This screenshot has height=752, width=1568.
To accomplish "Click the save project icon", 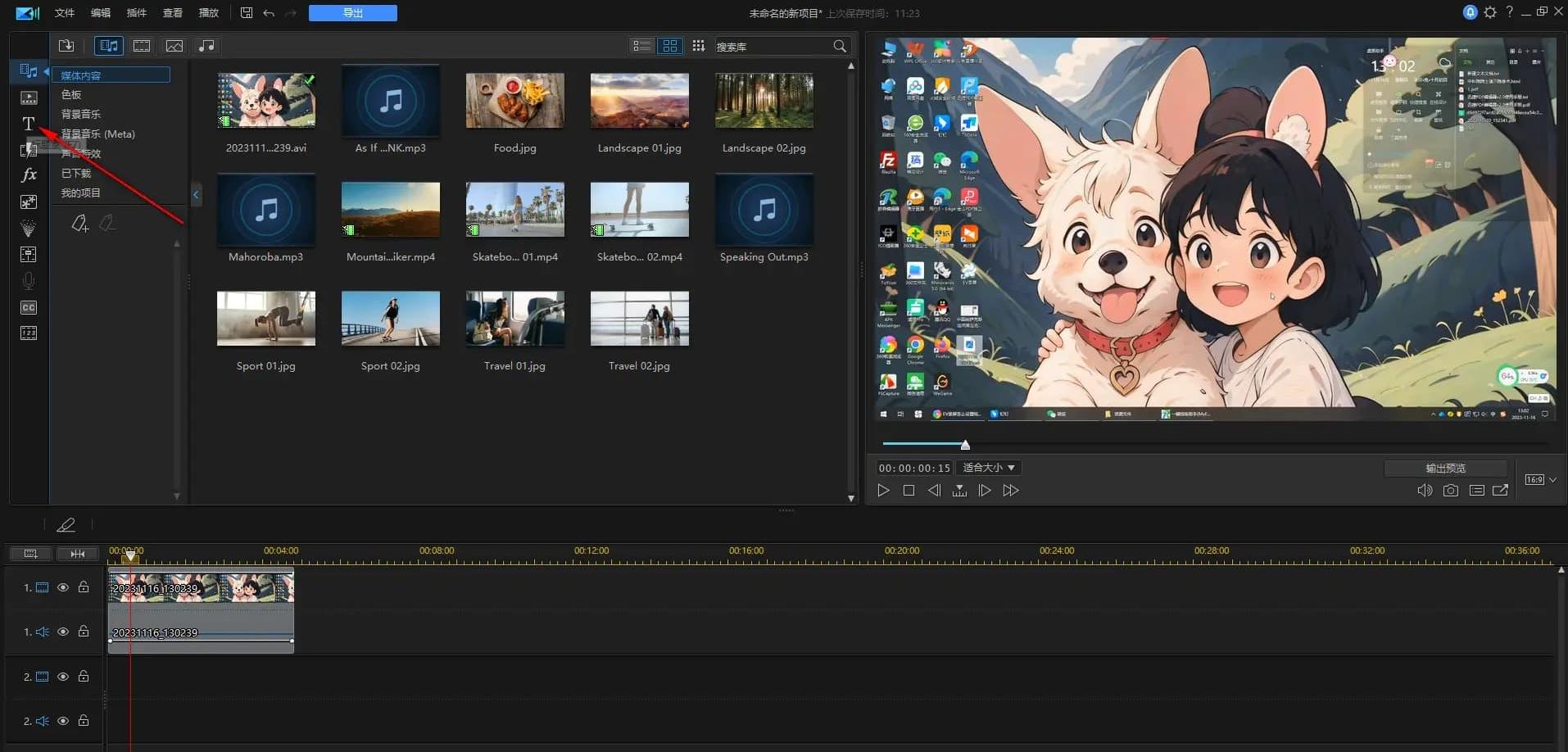I will 247,13.
